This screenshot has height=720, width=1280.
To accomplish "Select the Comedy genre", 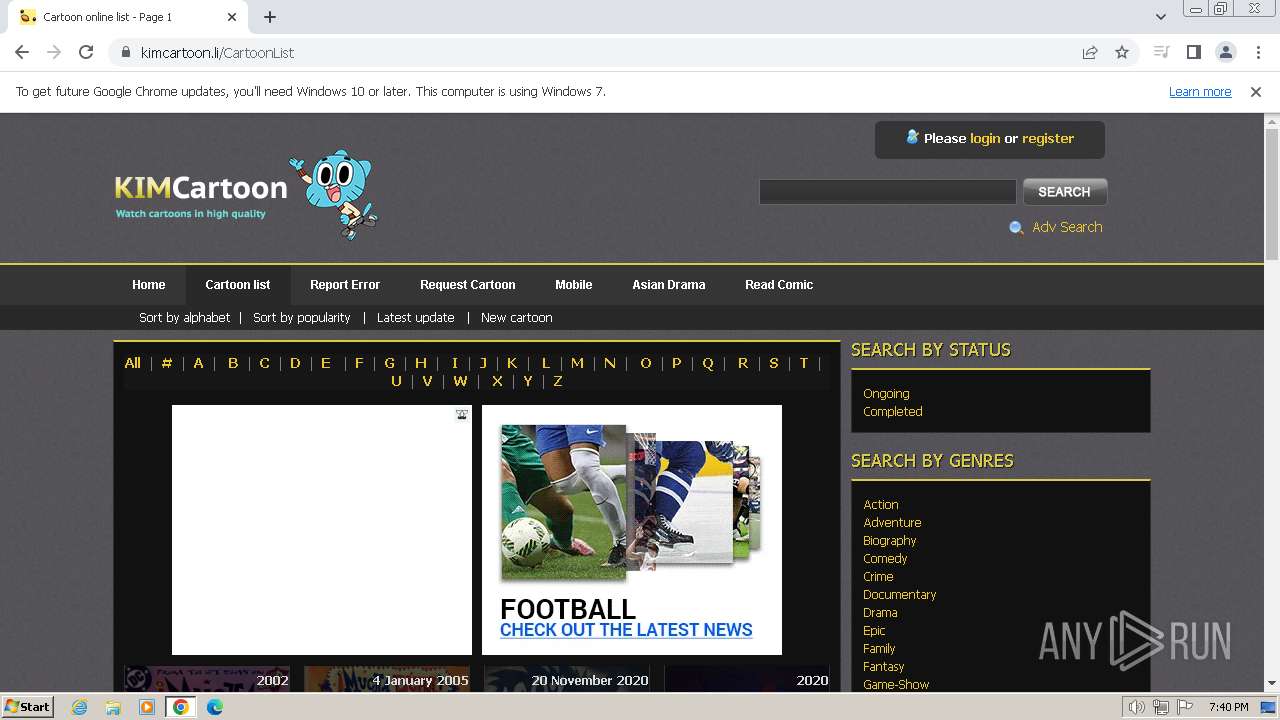I will 885,559.
